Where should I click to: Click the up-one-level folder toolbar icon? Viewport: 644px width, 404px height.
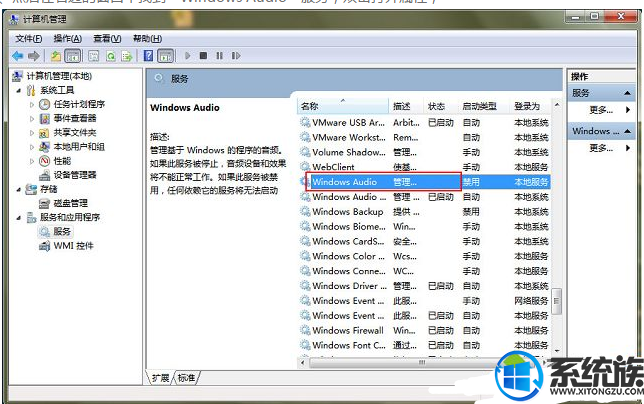[55, 55]
